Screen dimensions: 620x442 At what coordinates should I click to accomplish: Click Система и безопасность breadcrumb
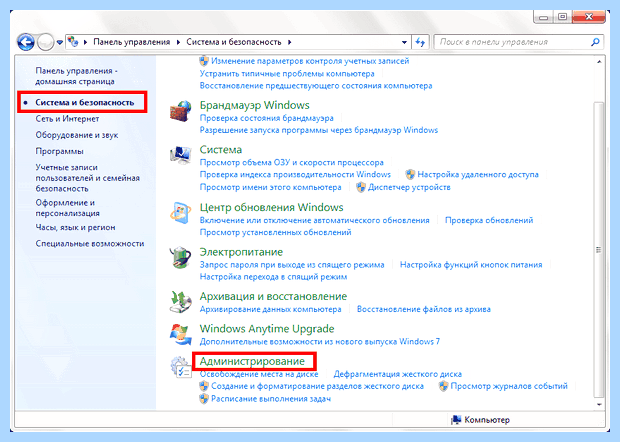pyautogui.click(x=234, y=42)
